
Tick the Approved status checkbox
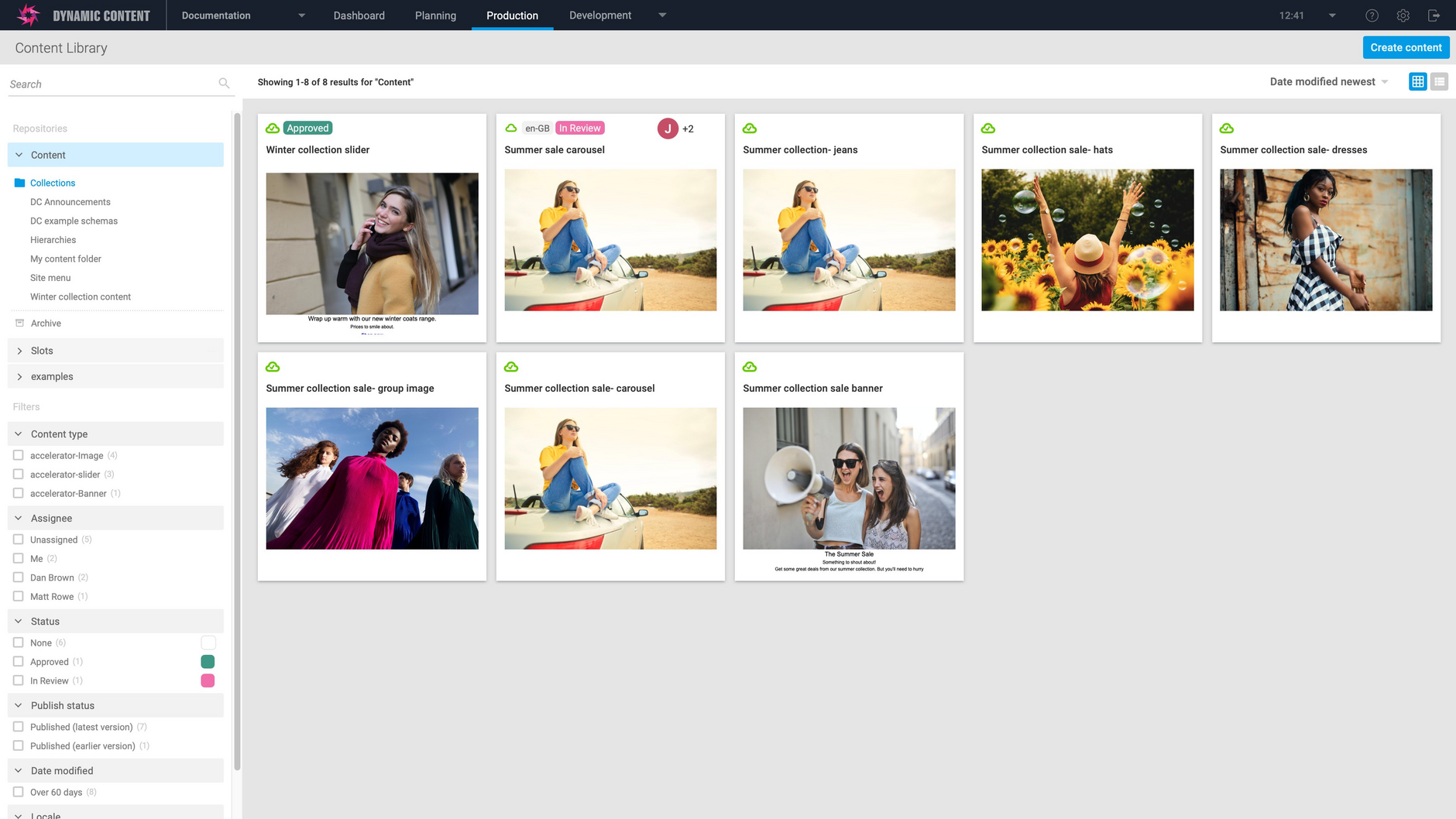pos(19,662)
